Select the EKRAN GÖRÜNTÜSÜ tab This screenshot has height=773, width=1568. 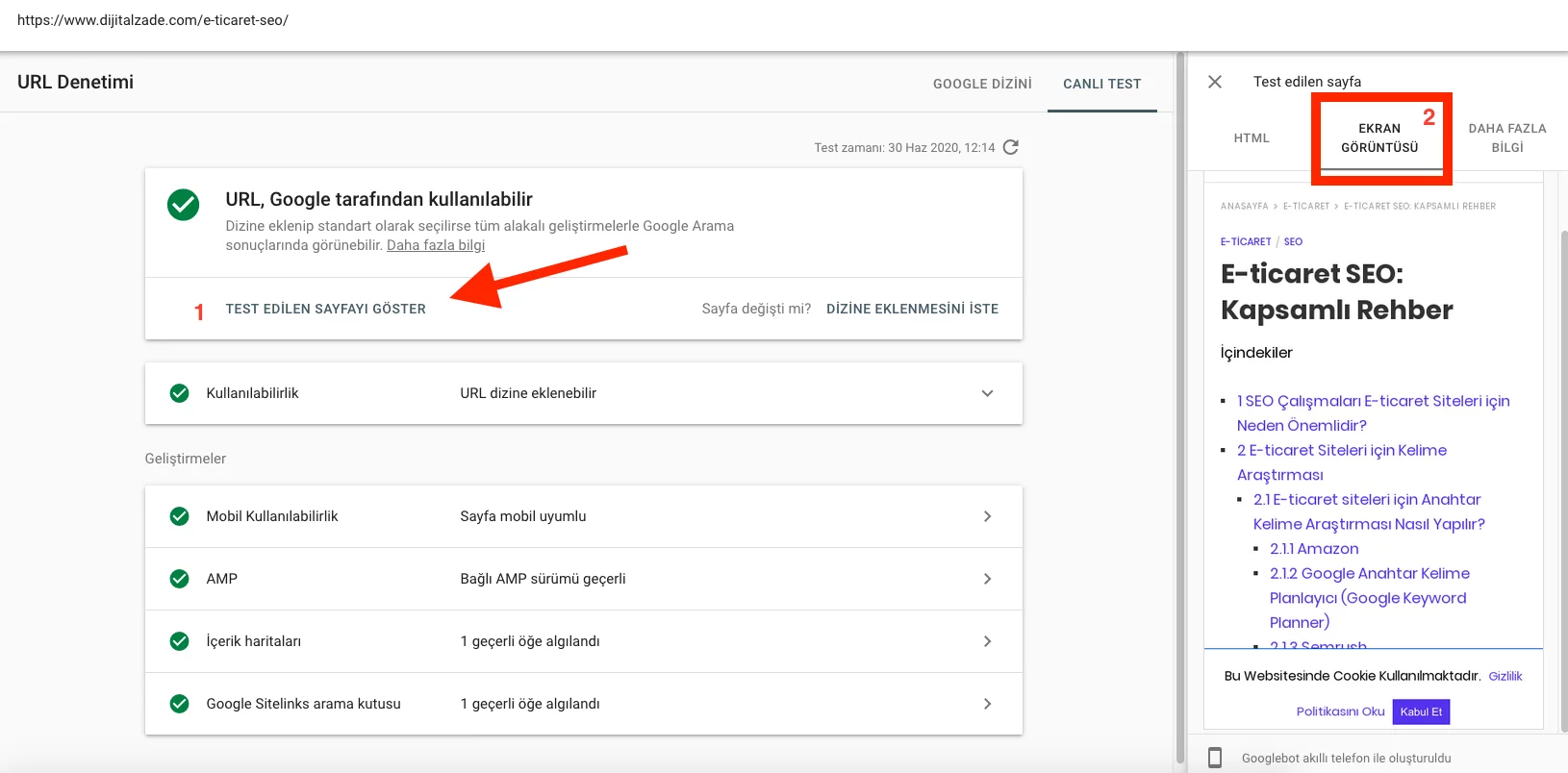1379,137
